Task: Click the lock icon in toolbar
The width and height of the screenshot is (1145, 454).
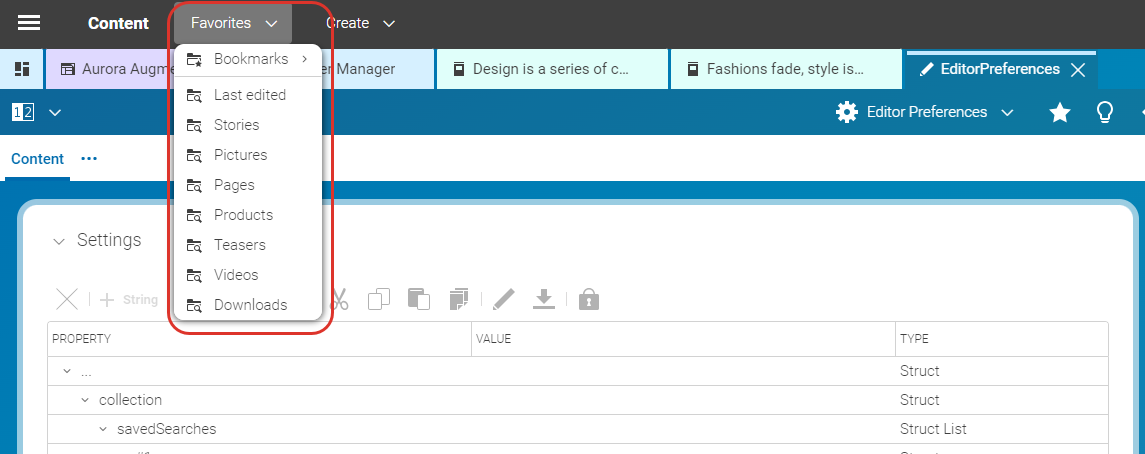Action: pyautogui.click(x=589, y=299)
